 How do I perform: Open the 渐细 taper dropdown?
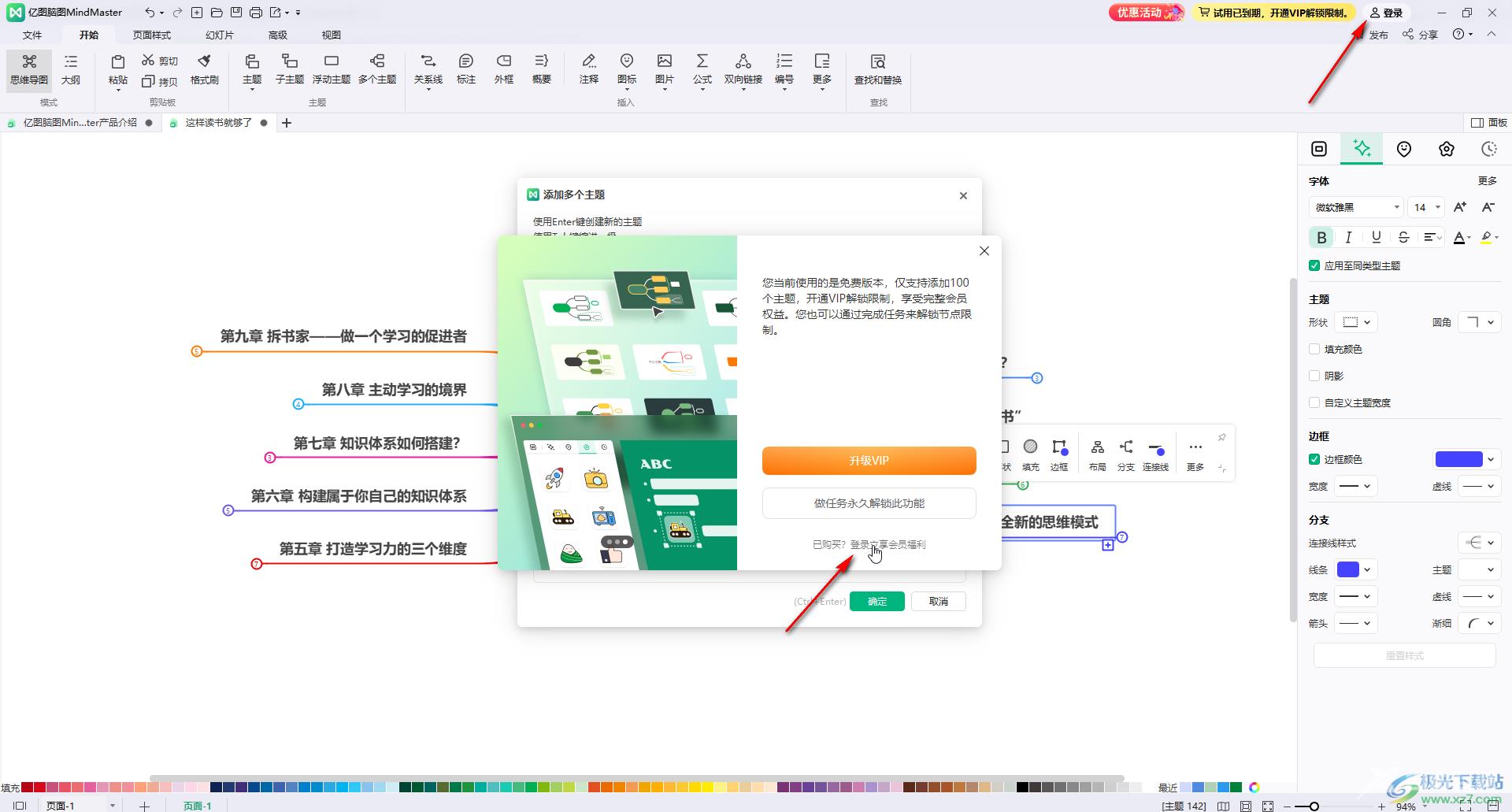point(1479,623)
